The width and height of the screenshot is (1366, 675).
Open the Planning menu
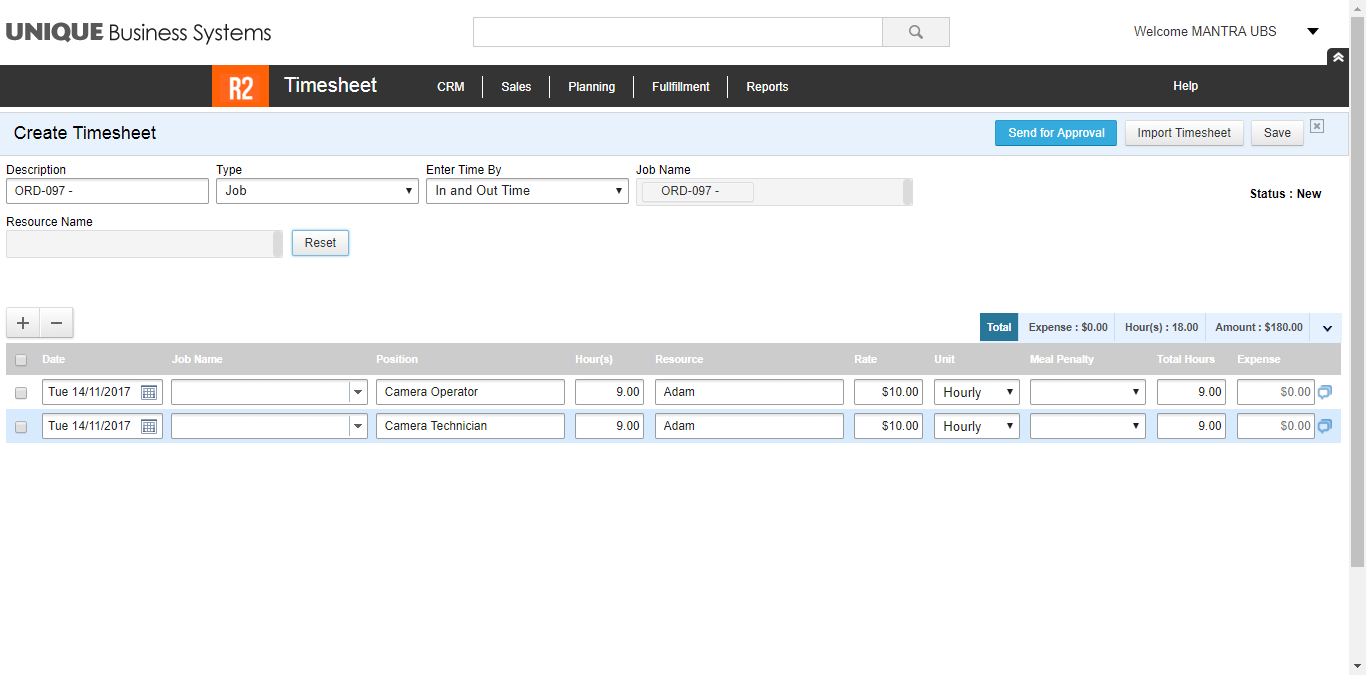(591, 86)
